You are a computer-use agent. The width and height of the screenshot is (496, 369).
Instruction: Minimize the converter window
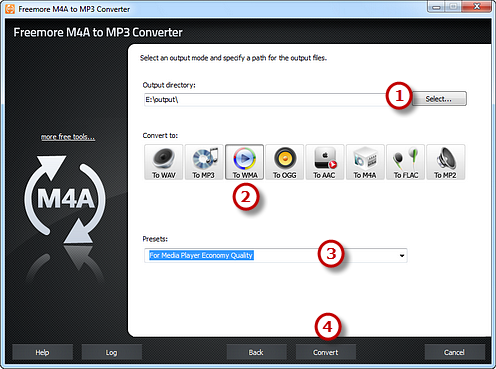click(436, 7)
